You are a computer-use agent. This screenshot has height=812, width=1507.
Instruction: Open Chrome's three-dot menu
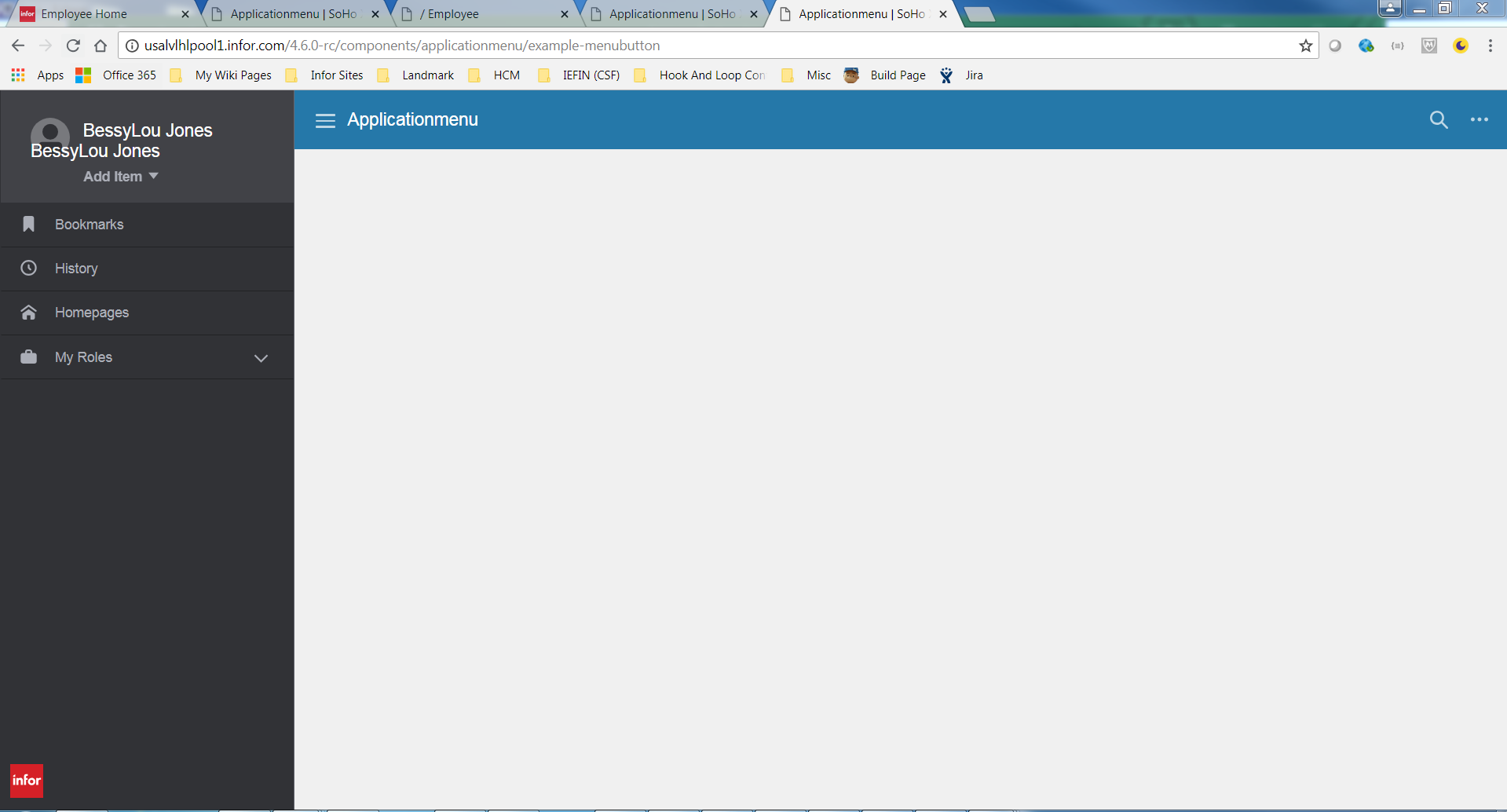click(1490, 46)
